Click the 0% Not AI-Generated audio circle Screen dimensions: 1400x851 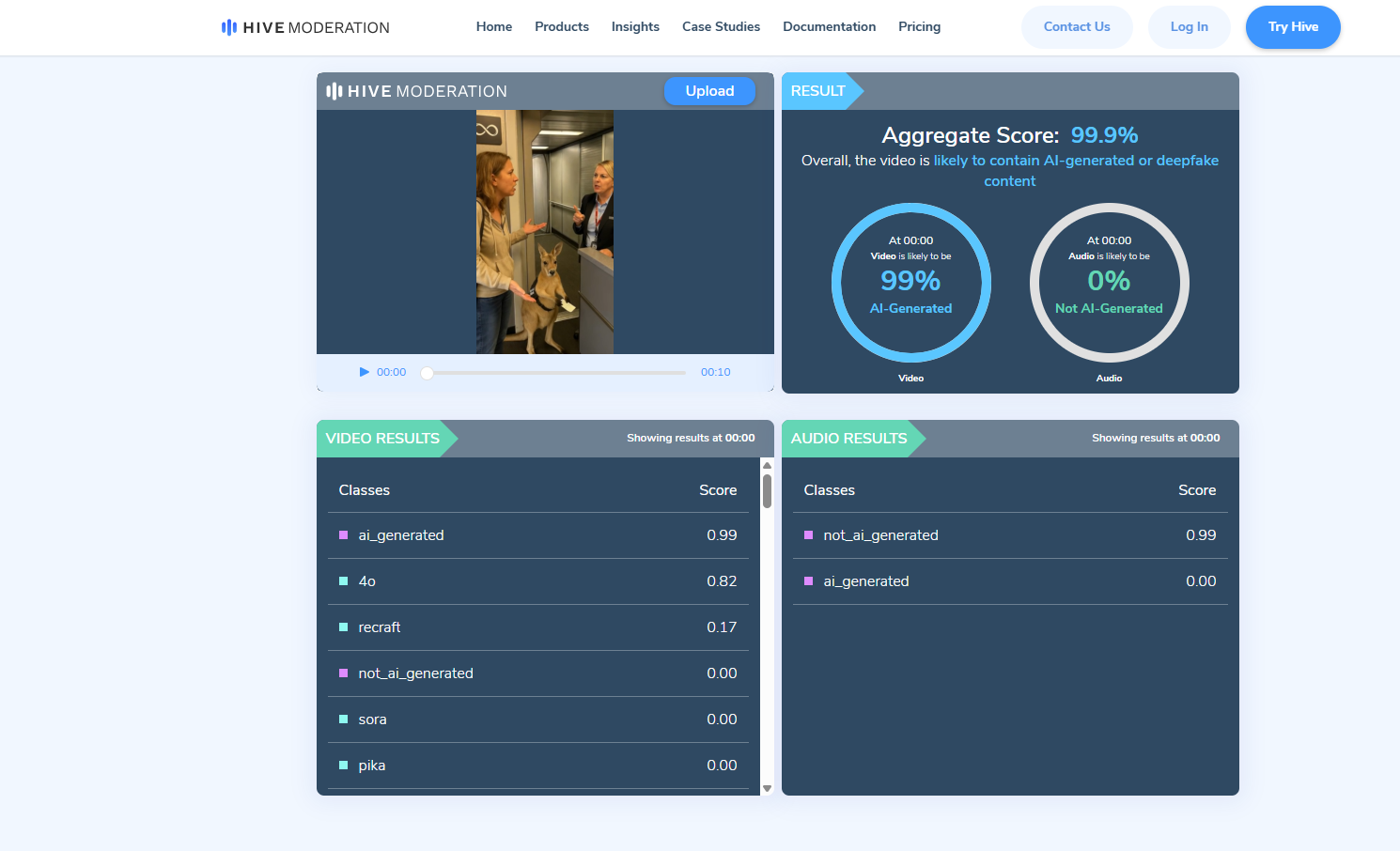pos(1109,283)
